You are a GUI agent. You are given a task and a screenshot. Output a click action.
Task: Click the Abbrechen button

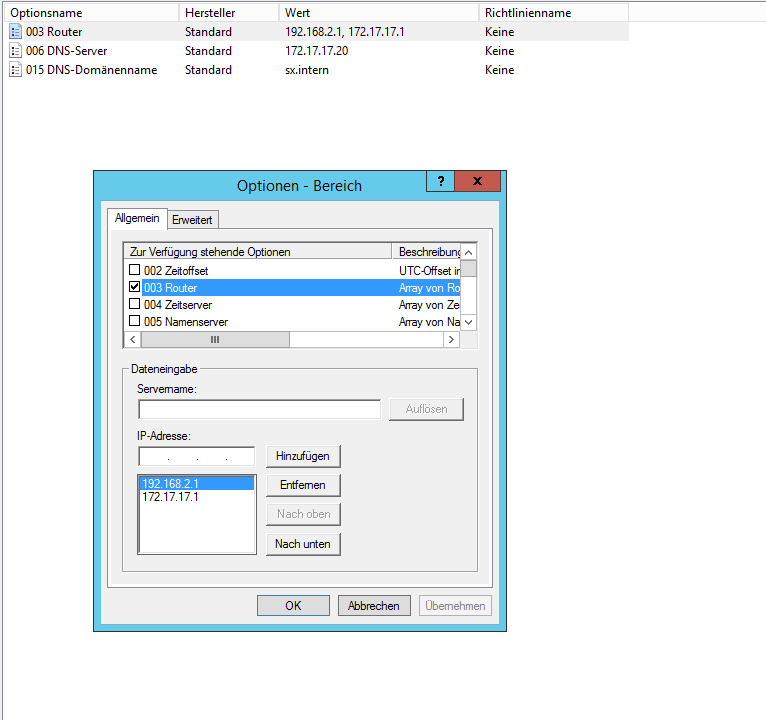coord(374,606)
